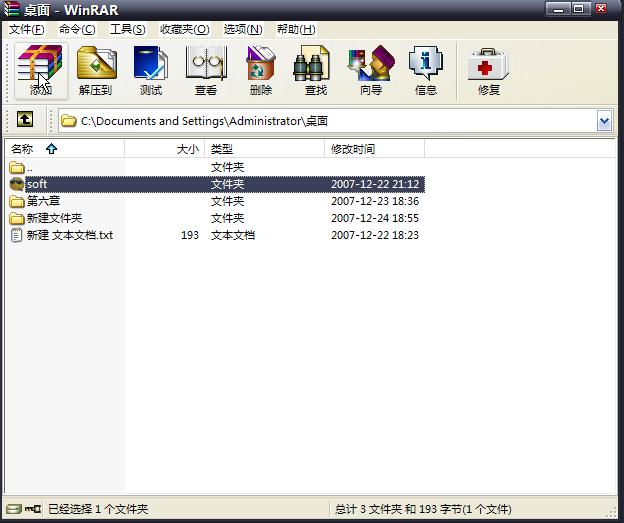This screenshot has width=624, height=523.
Task: Click the WinRAR title bar icon
Action: 11,10
